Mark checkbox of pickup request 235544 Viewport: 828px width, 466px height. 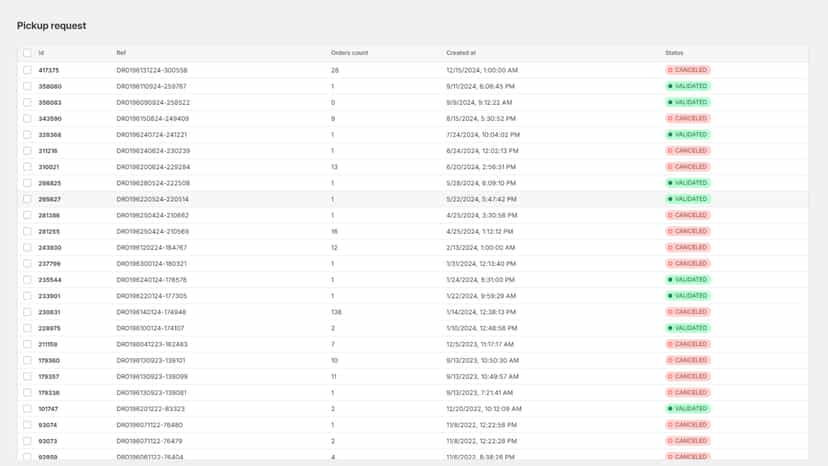click(27, 279)
